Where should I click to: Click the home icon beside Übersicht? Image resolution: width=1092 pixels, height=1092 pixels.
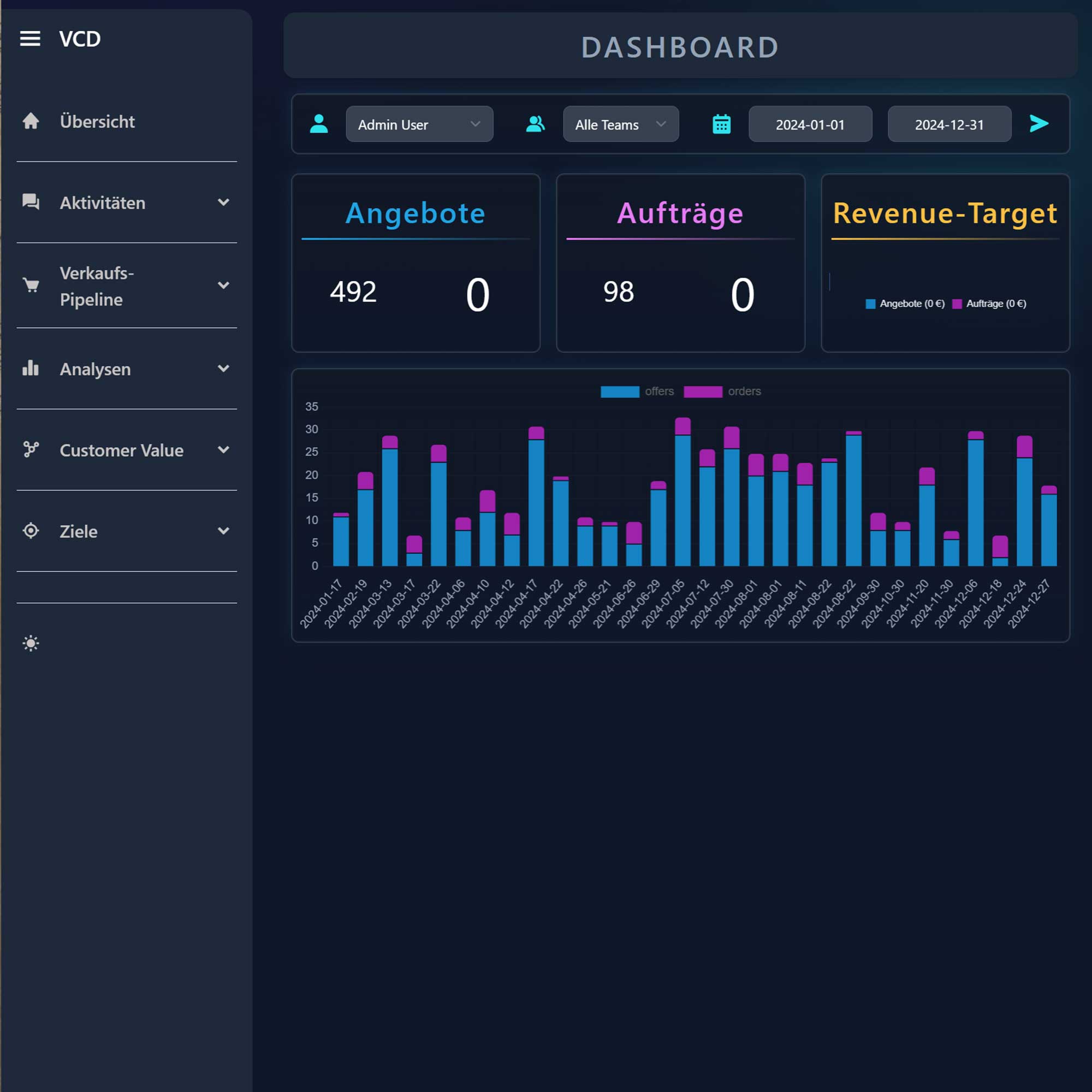point(31,121)
